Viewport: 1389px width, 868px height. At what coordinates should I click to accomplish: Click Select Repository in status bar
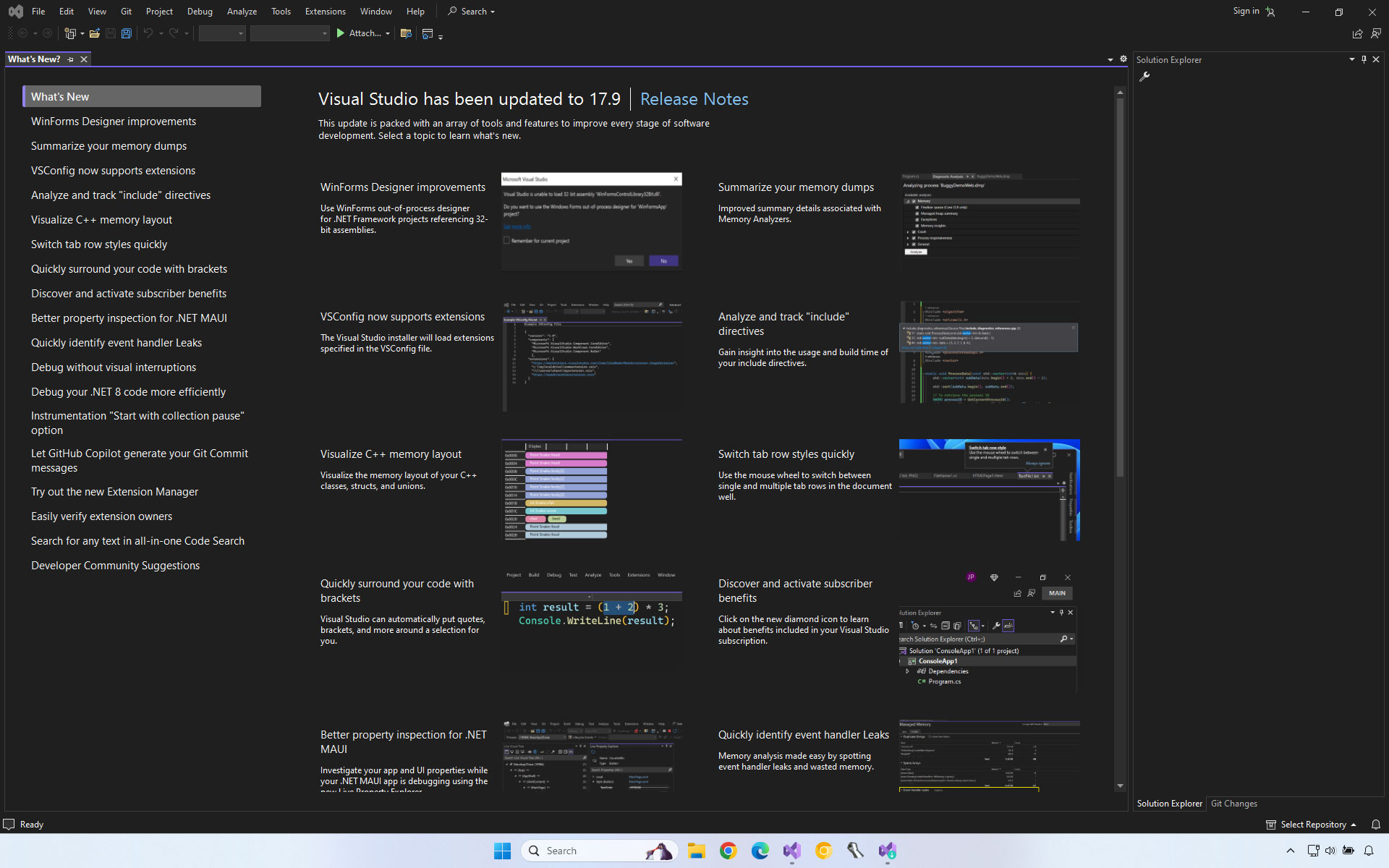[x=1313, y=825]
